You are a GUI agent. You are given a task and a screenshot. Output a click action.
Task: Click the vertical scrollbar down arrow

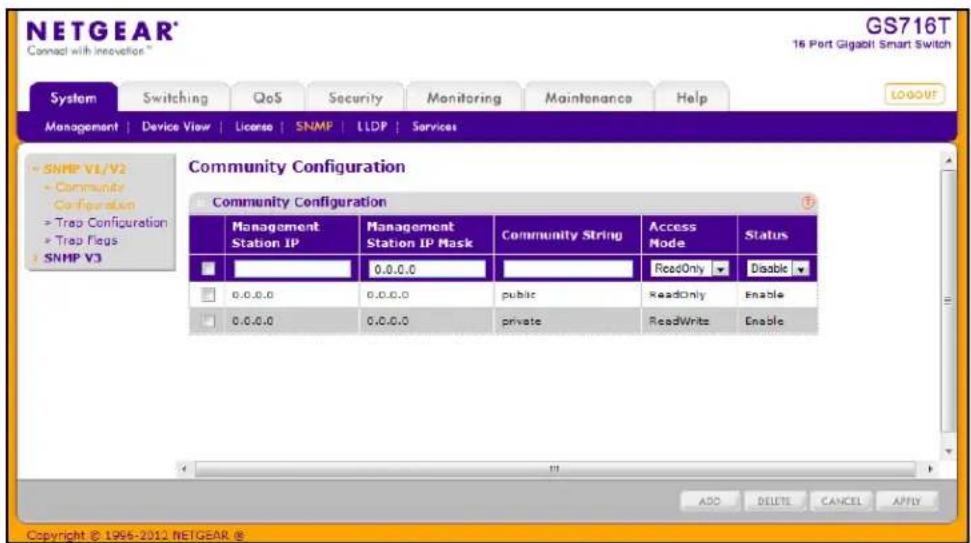click(948, 451)
